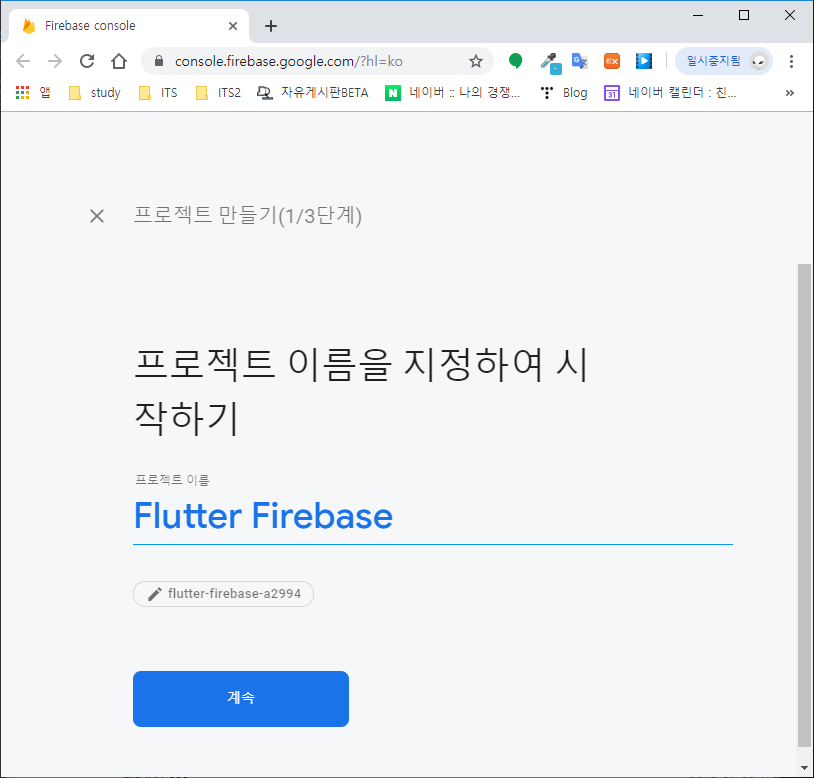Open the color picker eyedropper extension
This screenshot has width=814, height=778.
pos(550,62)
